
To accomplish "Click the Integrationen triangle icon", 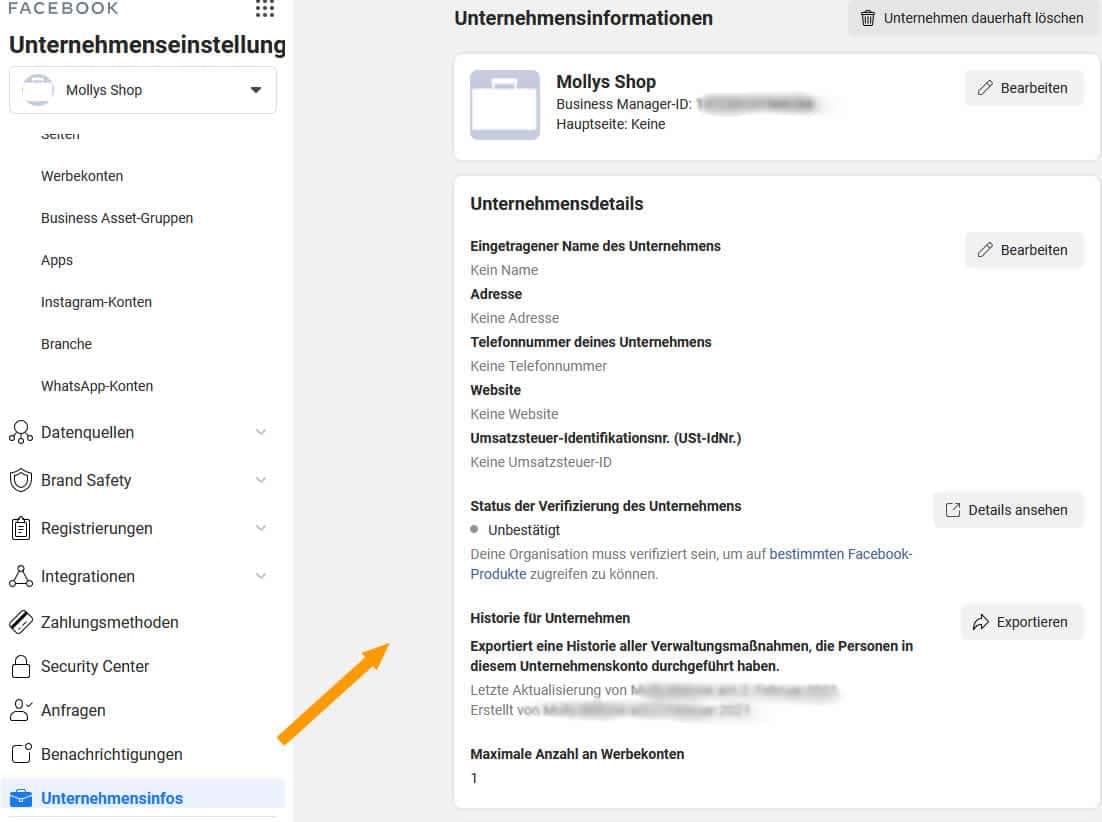I will coord(21,576).
